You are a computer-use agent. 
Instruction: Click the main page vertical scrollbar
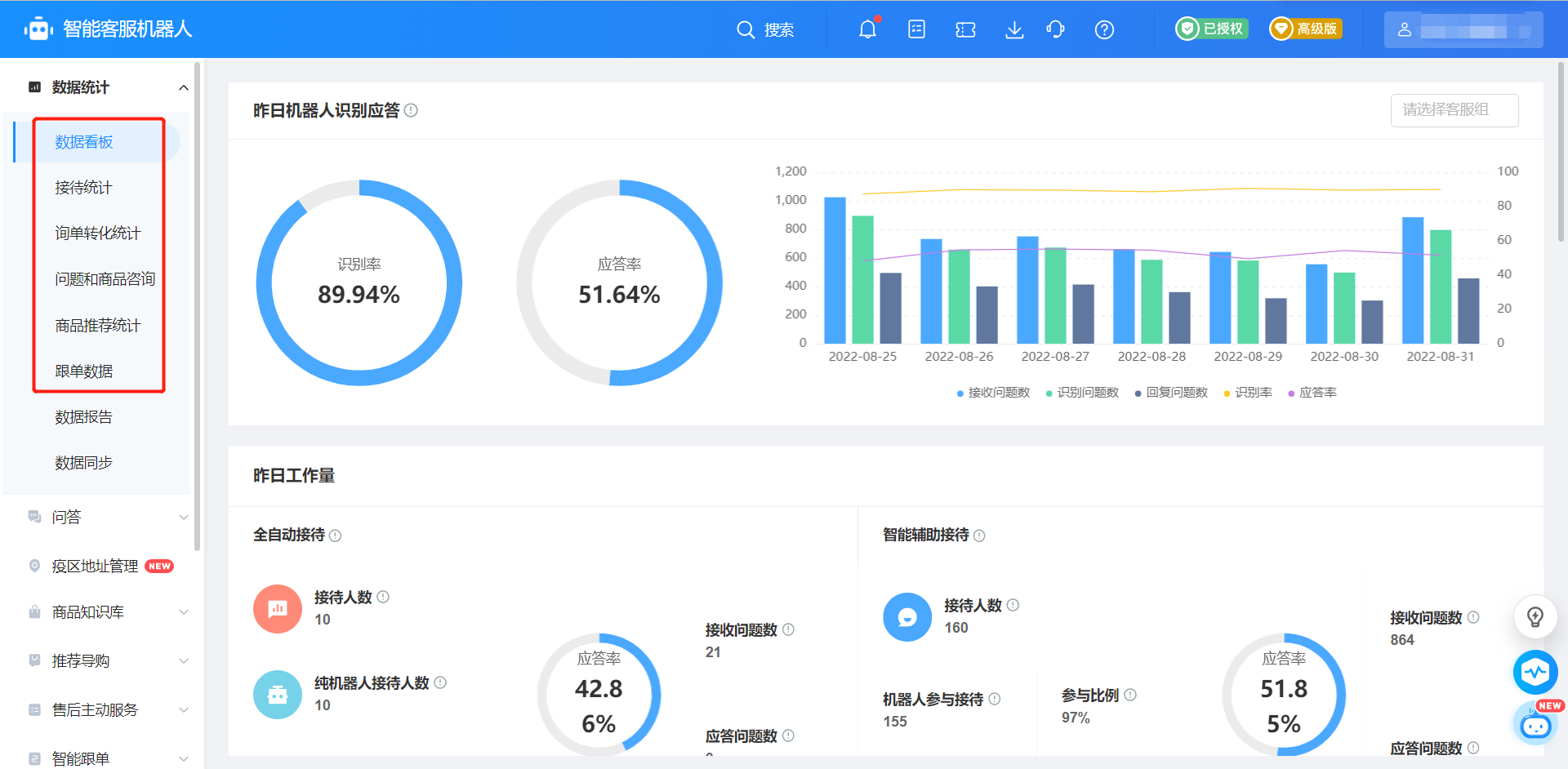tap(1561, 151)
